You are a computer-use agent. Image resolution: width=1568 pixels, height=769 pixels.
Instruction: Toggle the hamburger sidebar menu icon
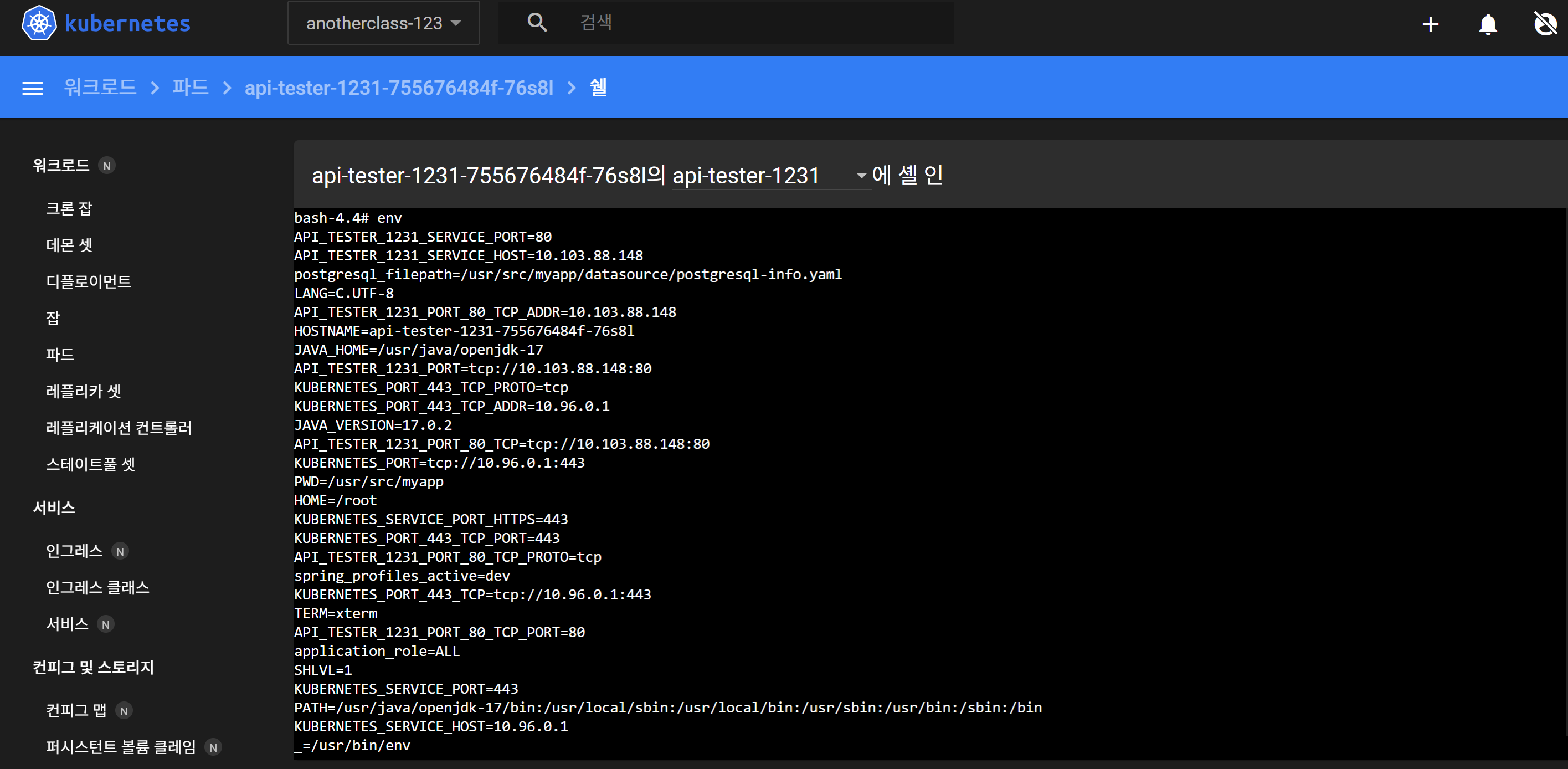pyautogui.click(x=32, y=88)
